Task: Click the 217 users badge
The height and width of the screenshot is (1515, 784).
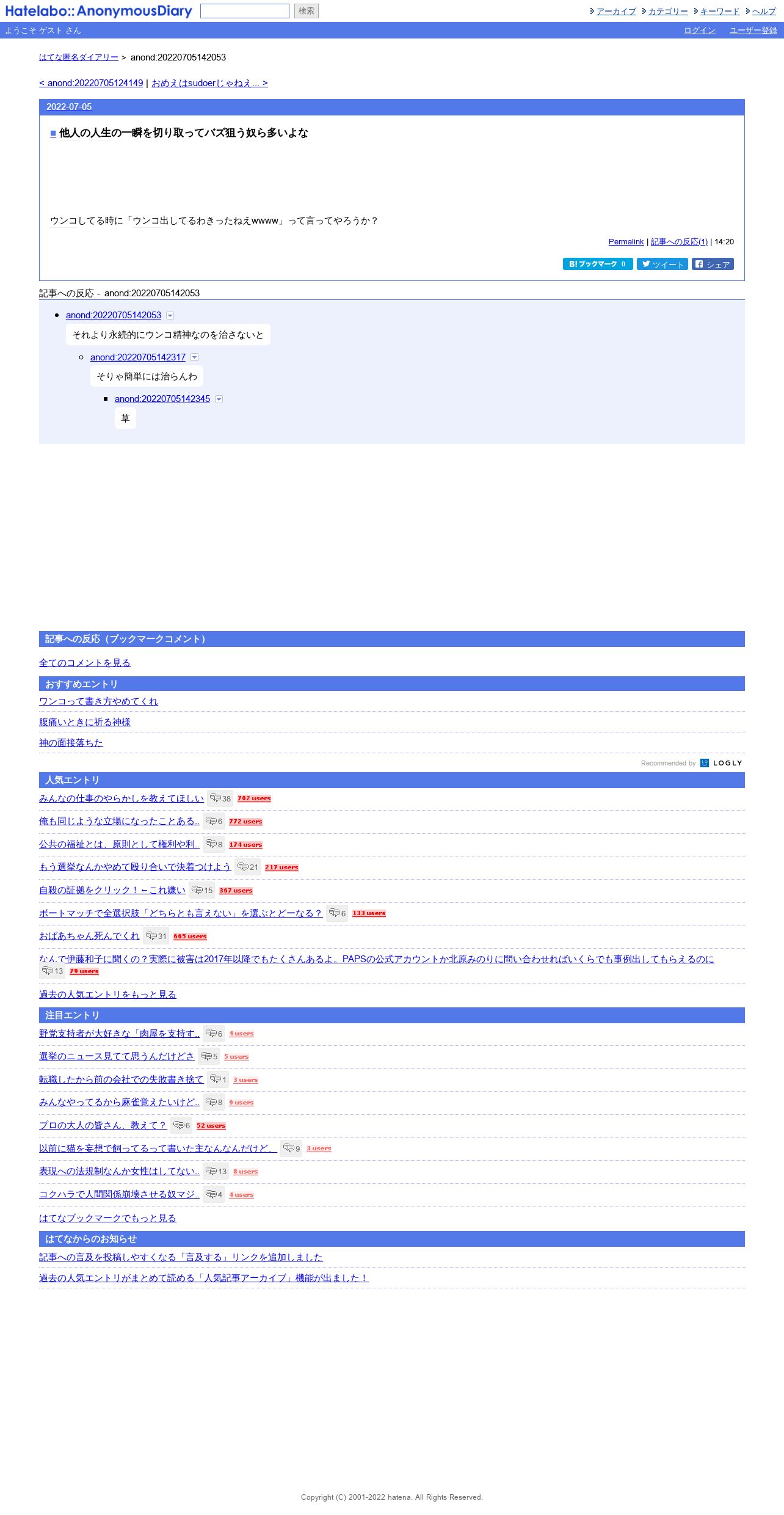Action: [281, 867]
